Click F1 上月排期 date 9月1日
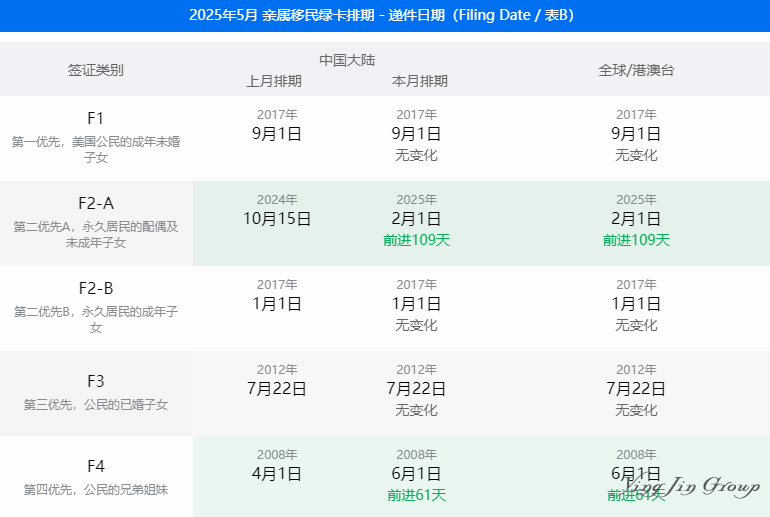The width and height of the screenshot is (770, 517). click(277, 134)
